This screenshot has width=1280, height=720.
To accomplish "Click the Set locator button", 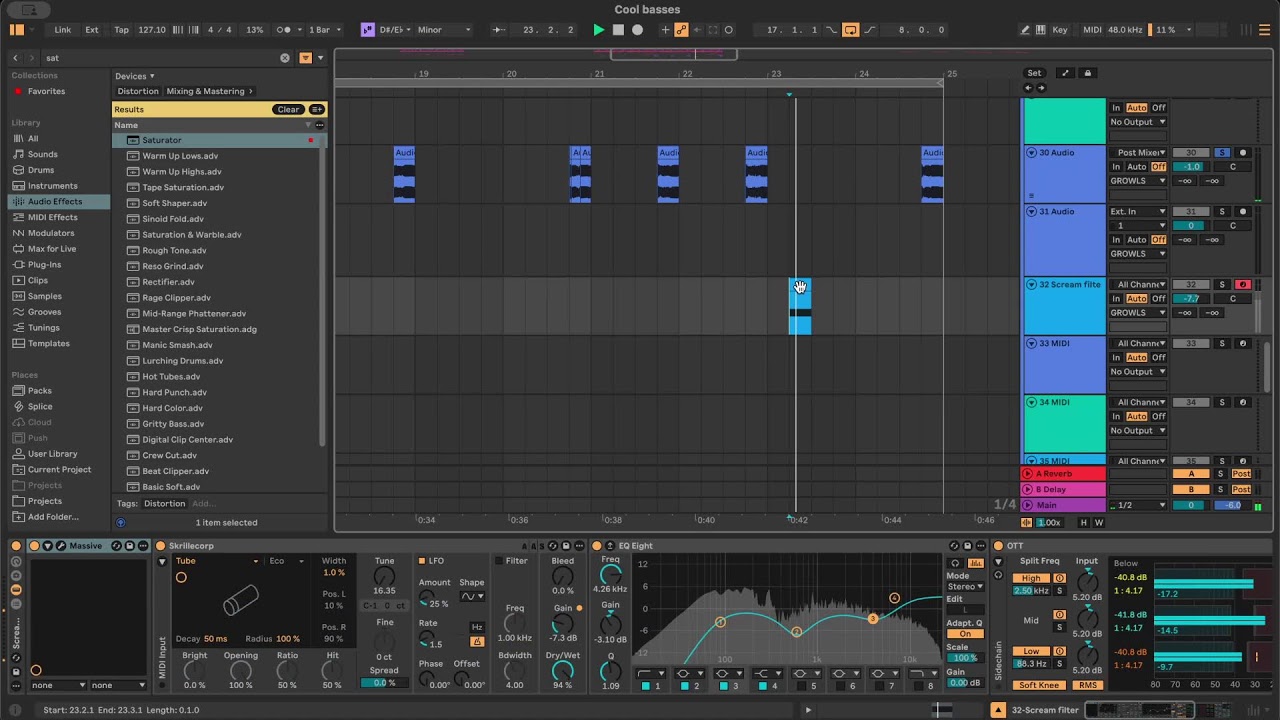I will [1034, 73].
